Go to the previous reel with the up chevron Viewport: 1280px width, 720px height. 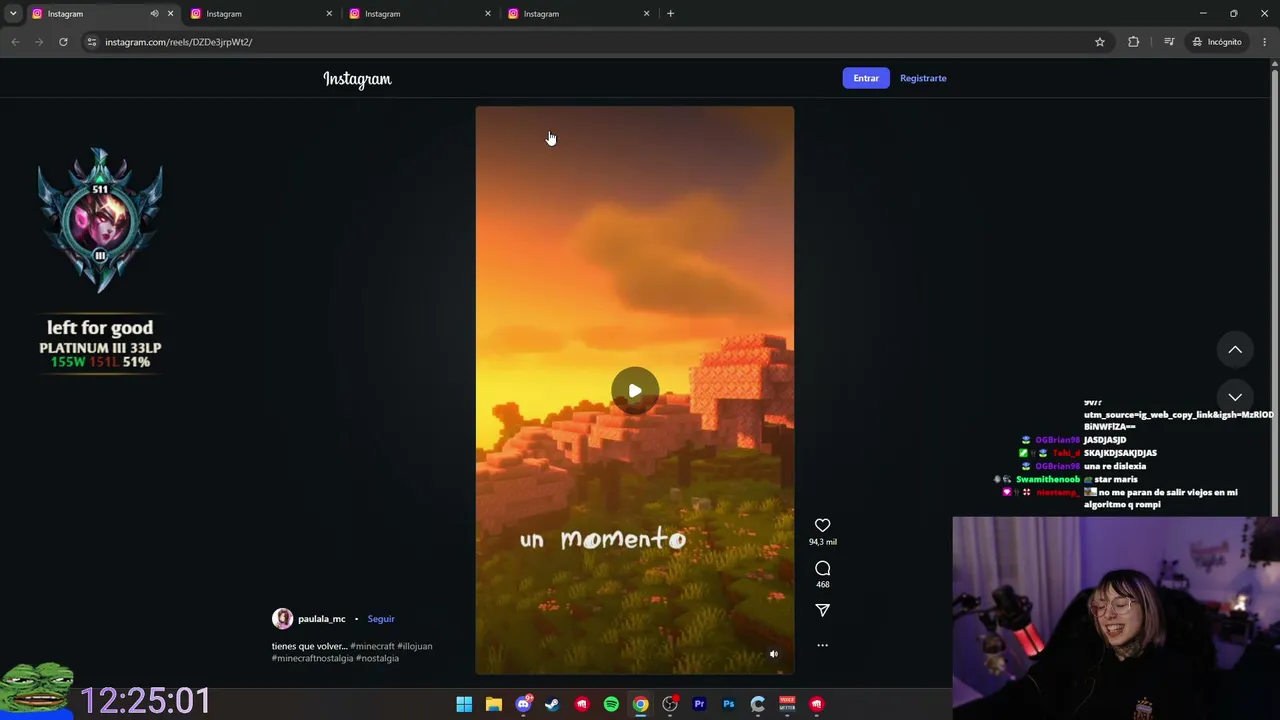pyautogui.click(x=1235, y=349)
